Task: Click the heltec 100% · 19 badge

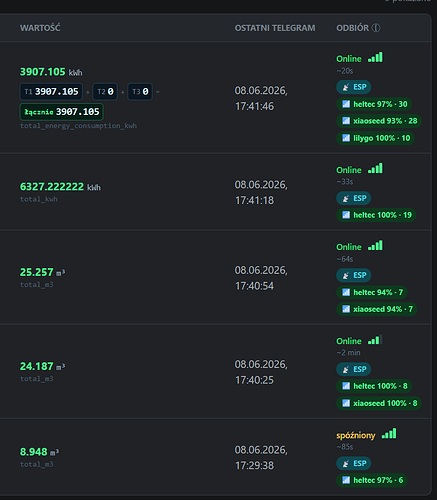Action: (376, 215)
